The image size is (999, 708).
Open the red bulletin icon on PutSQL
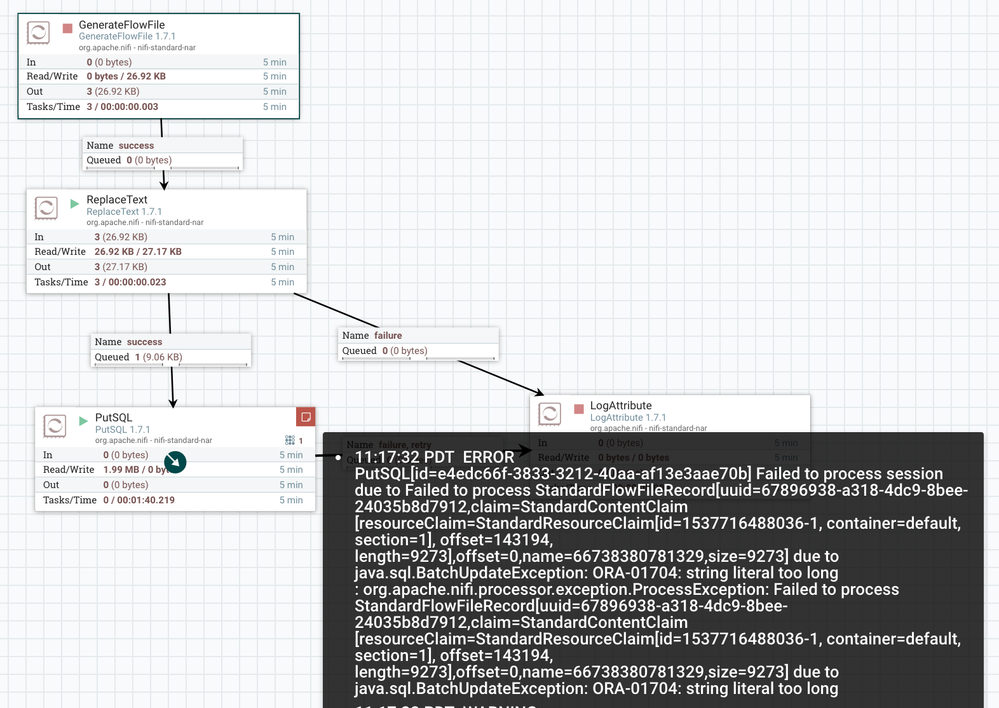click(306, 417)
